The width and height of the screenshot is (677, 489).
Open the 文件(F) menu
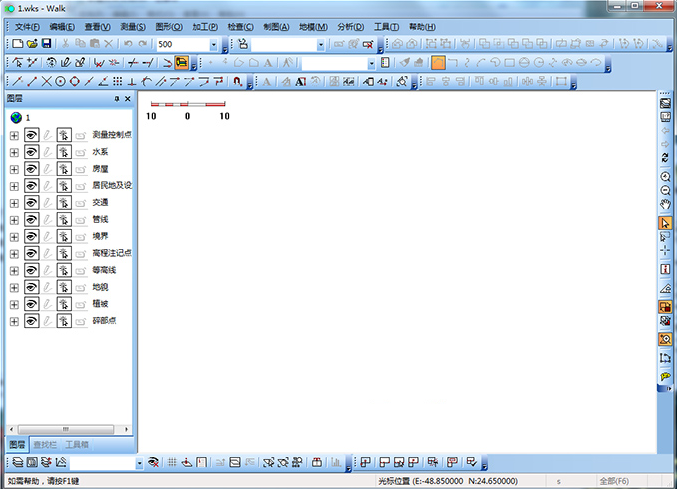click(x=27, y=27)
